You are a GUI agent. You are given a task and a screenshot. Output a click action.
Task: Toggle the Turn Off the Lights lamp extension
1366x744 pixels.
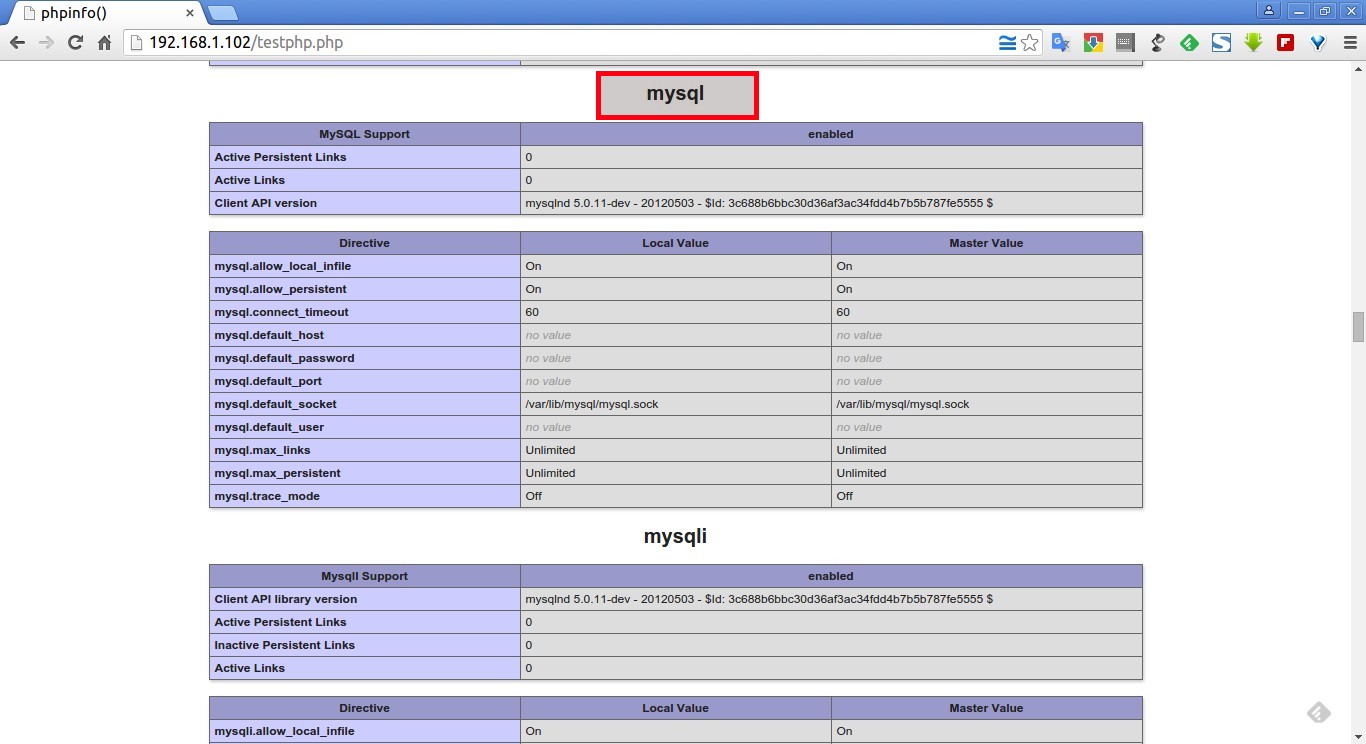pyautogui.click(x=1157, y=42)
